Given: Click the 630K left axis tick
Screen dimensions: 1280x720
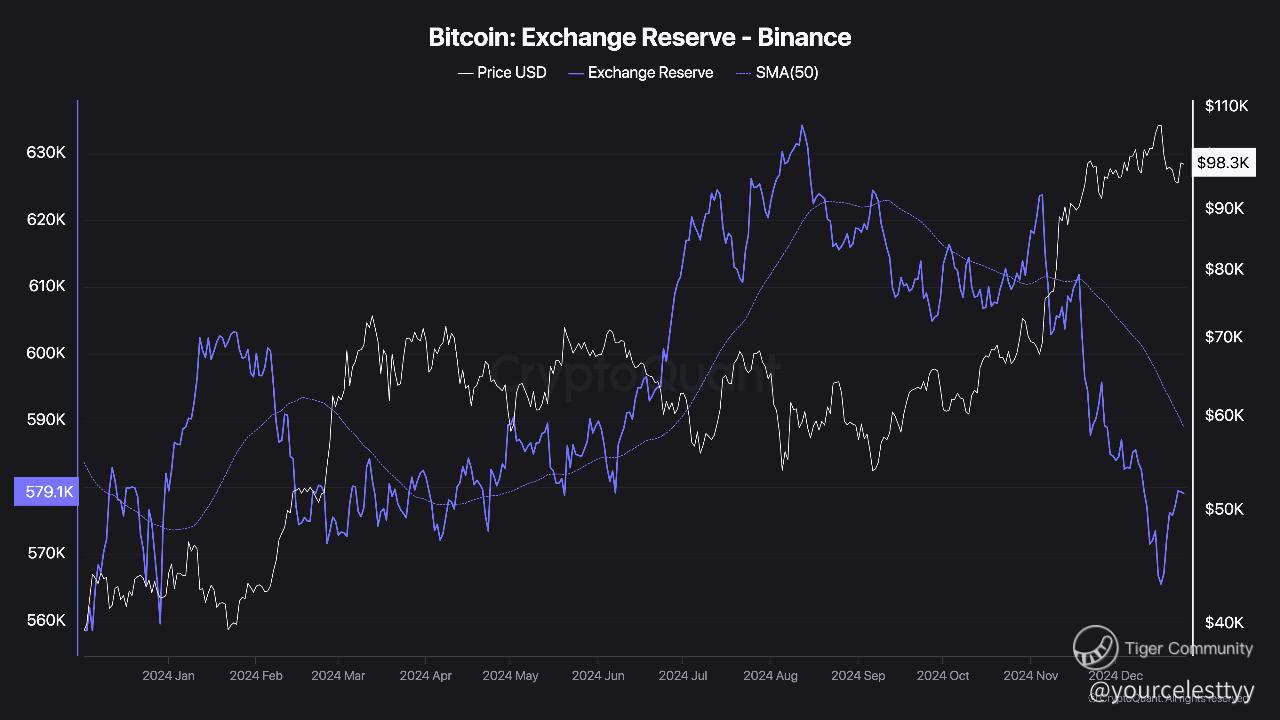Looking at the screenshot, I should (46, 153).
